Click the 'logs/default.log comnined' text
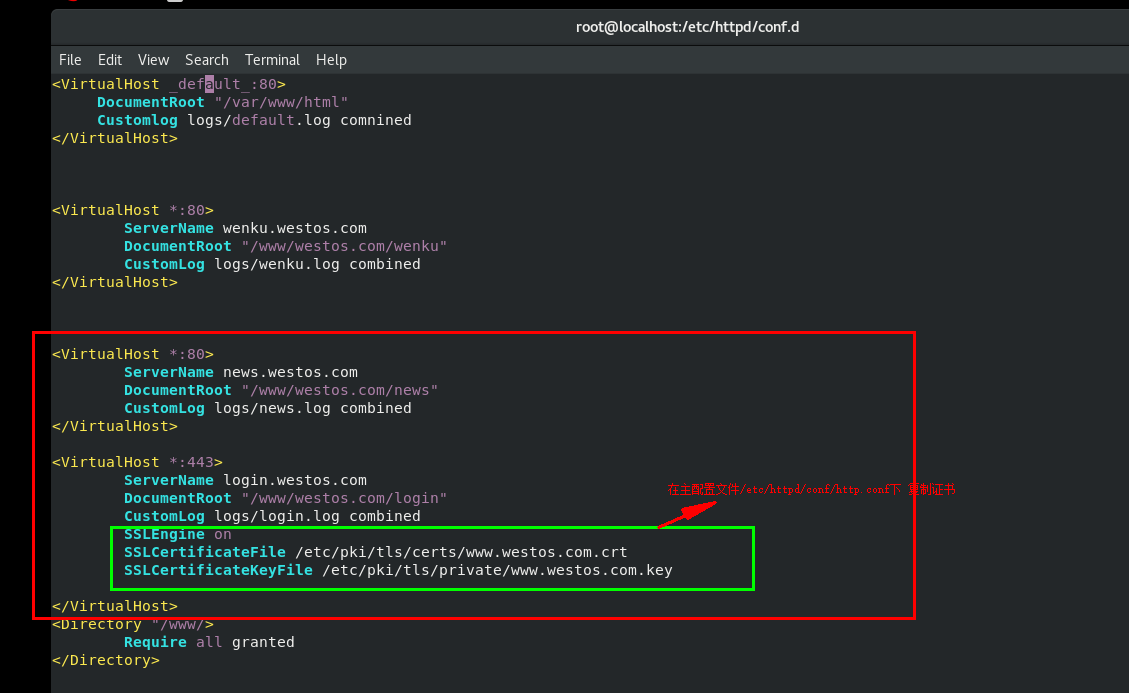Screen dimensions: 1129x693 pos(300,120)
